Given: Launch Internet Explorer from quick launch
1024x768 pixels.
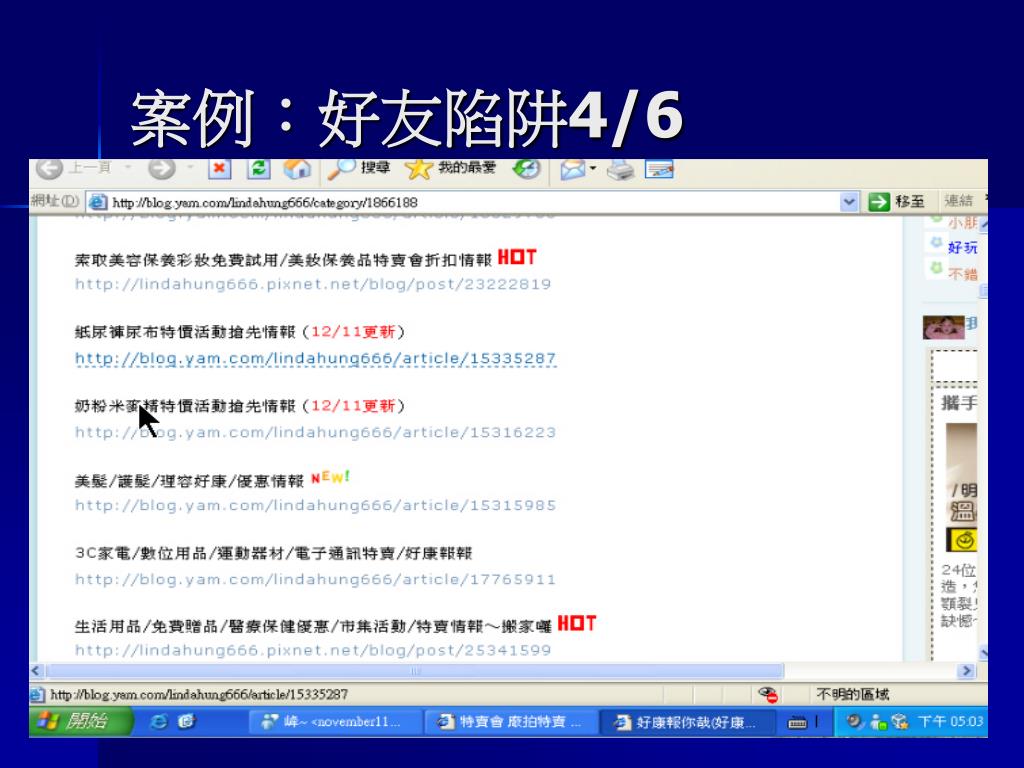Looking at the screenshot, I should (x=159, y=722).
